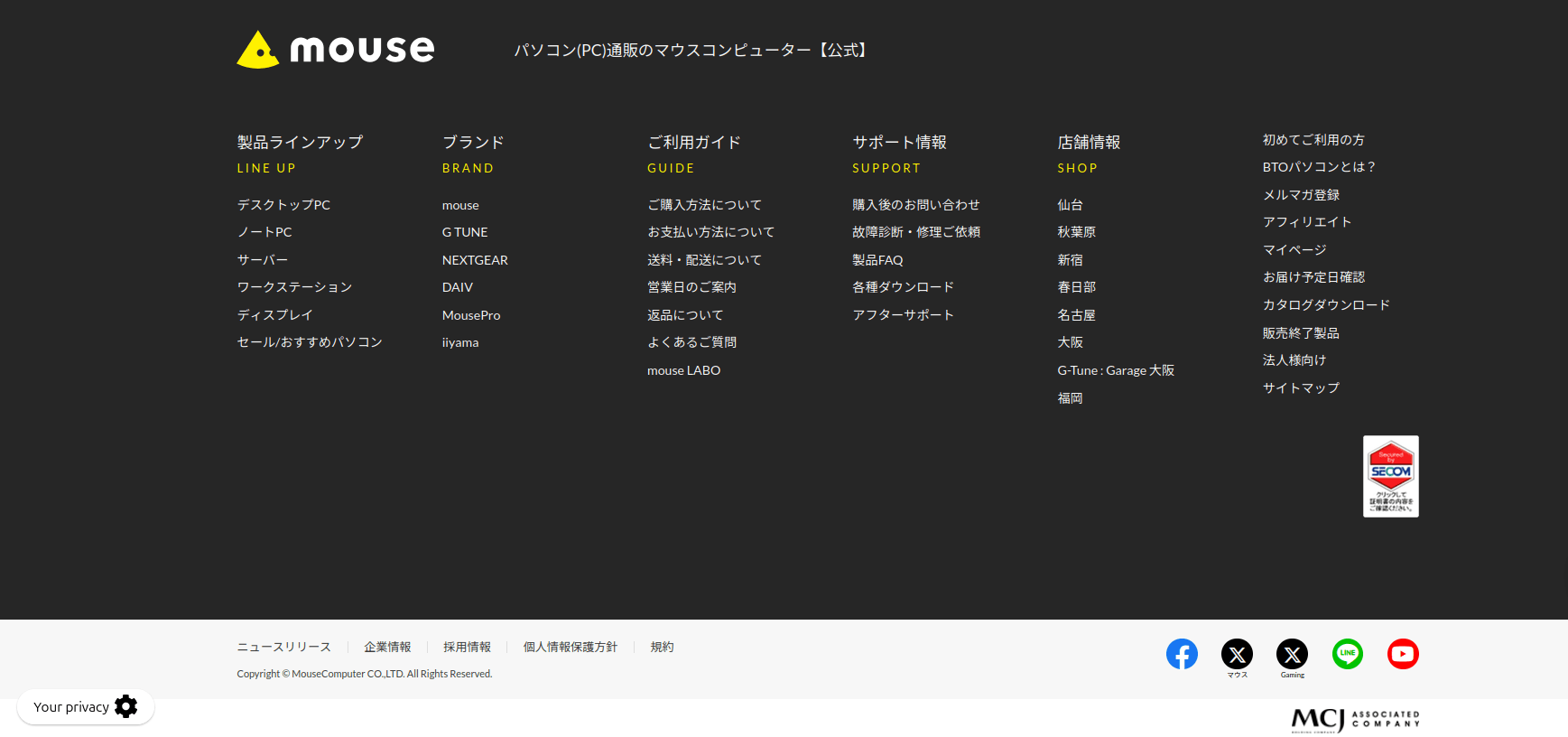Click the ニュースリリース footer menu item

click(283, 647)
